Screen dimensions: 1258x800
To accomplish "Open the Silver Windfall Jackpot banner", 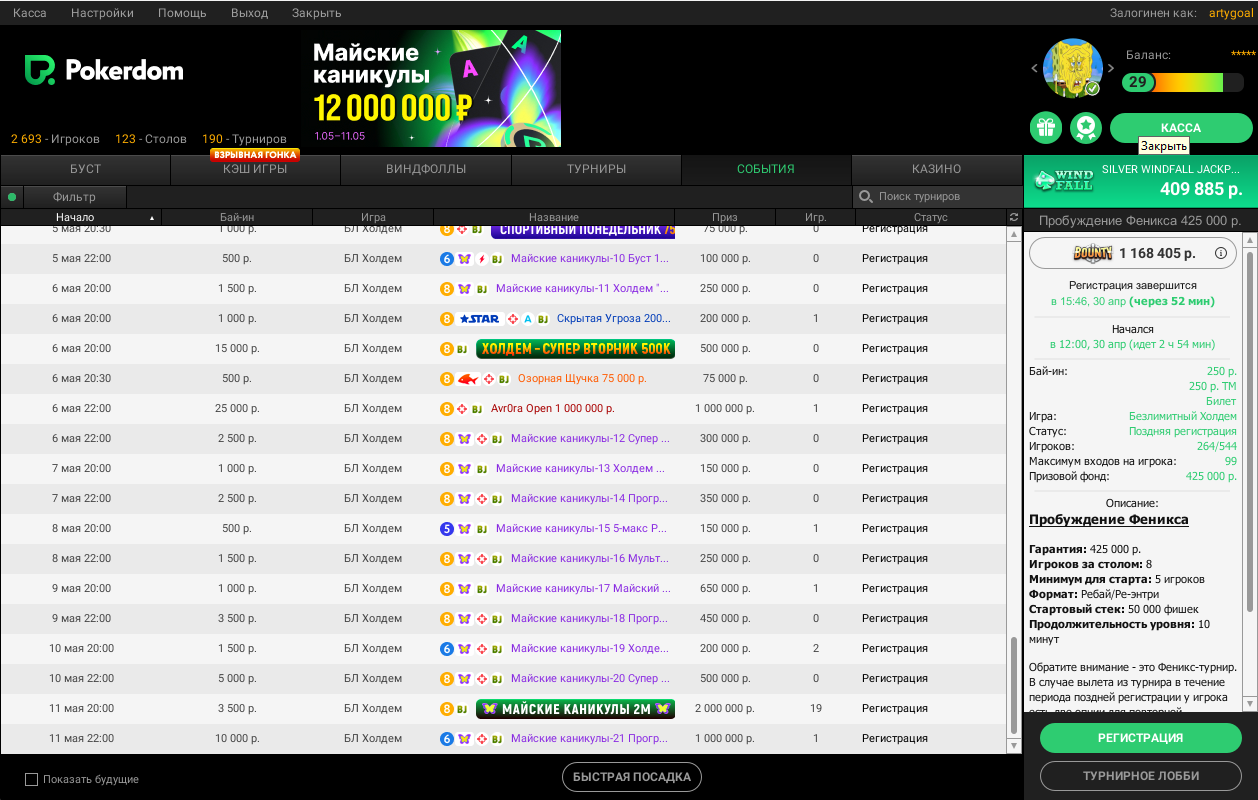I will (1141, 179).
